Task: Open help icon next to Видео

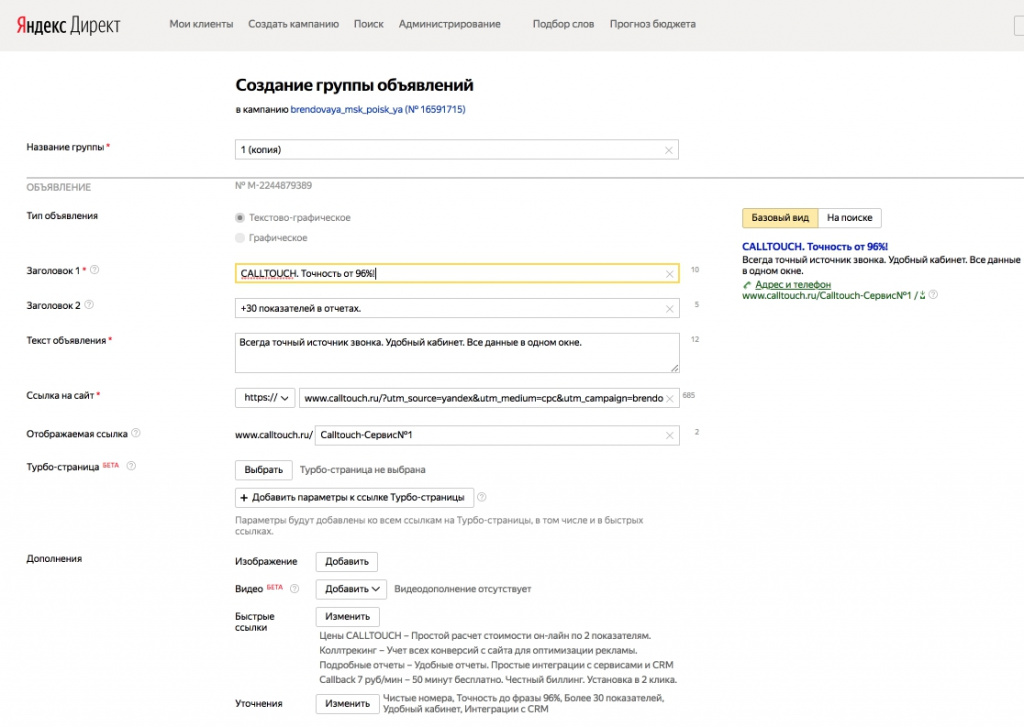Action: (x=295, y=589)
